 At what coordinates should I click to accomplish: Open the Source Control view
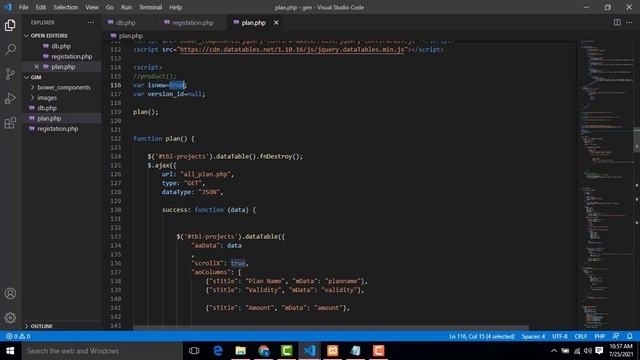(x=10, y=74)
